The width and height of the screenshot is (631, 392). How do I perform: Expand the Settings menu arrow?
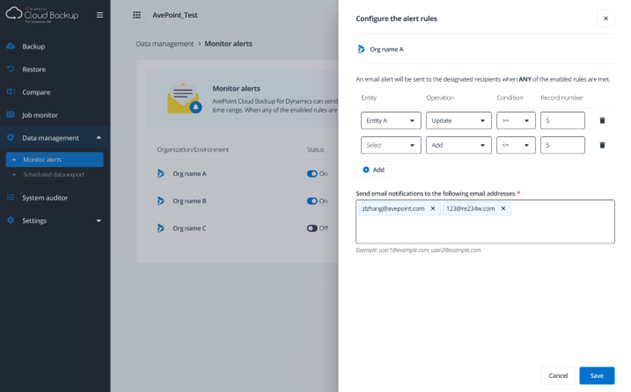(x=99, y=221)
